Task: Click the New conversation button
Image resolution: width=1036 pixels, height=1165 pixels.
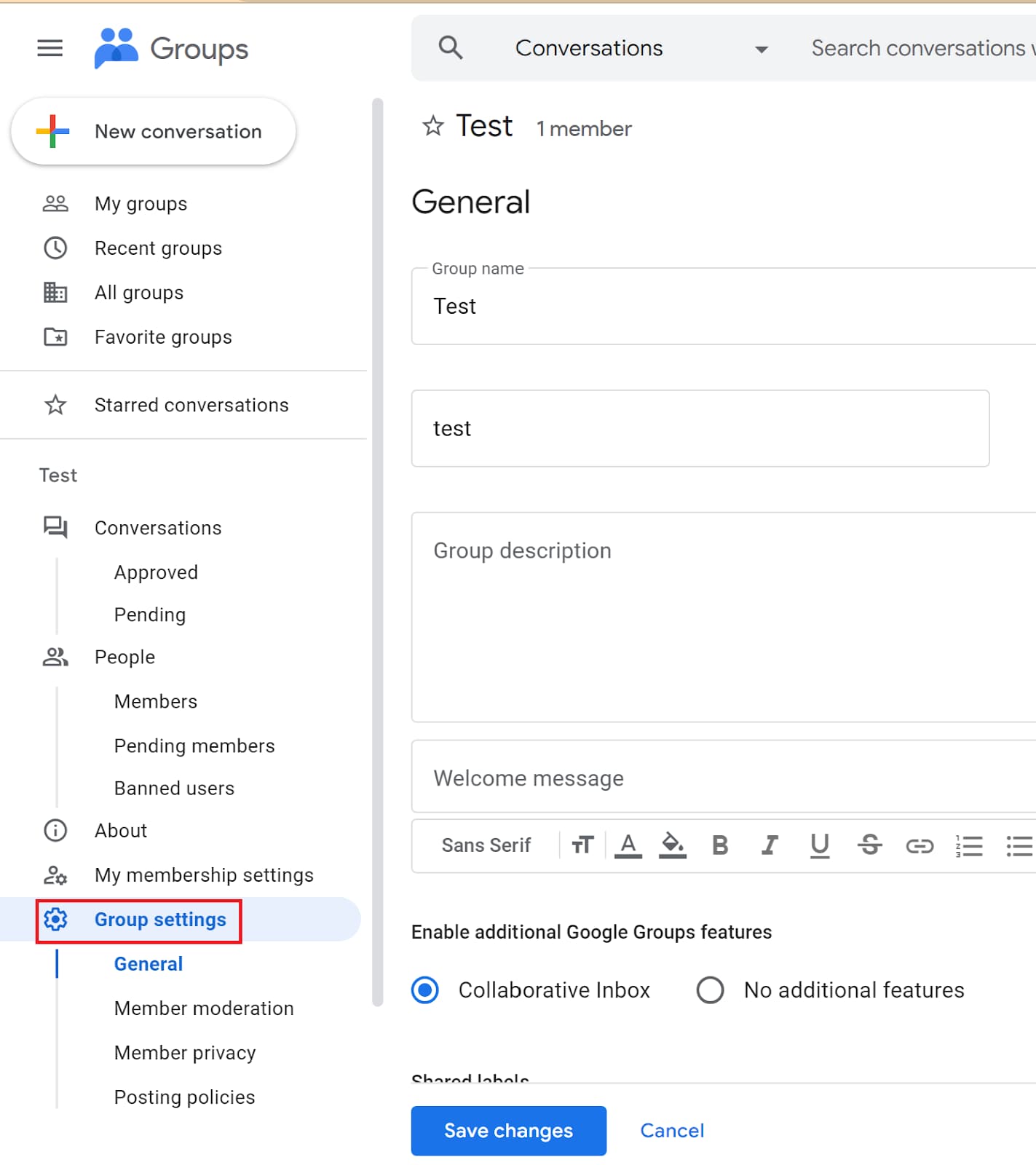Action: pos(154,132)
